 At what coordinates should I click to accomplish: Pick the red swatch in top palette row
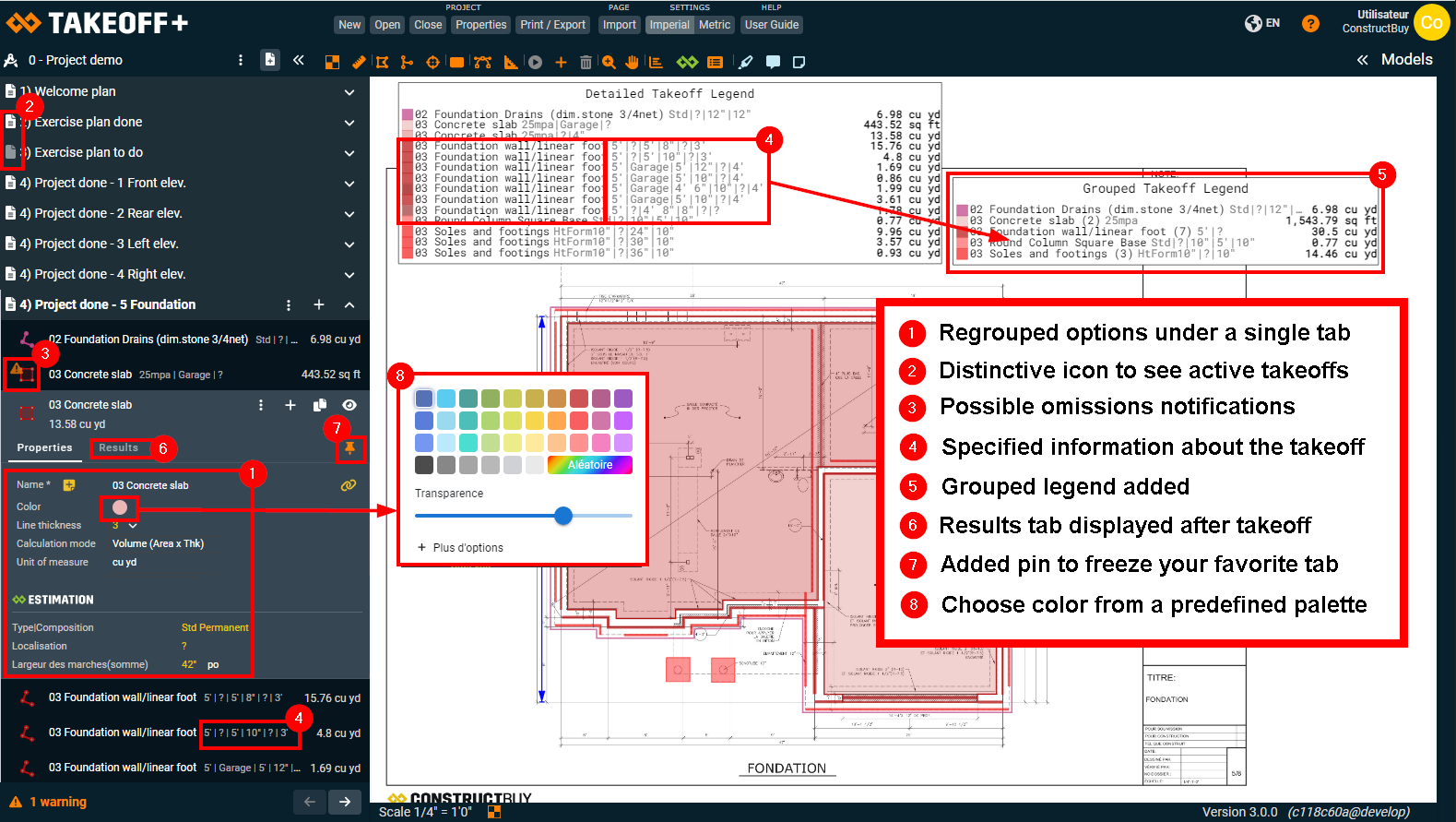click(578, 399)
